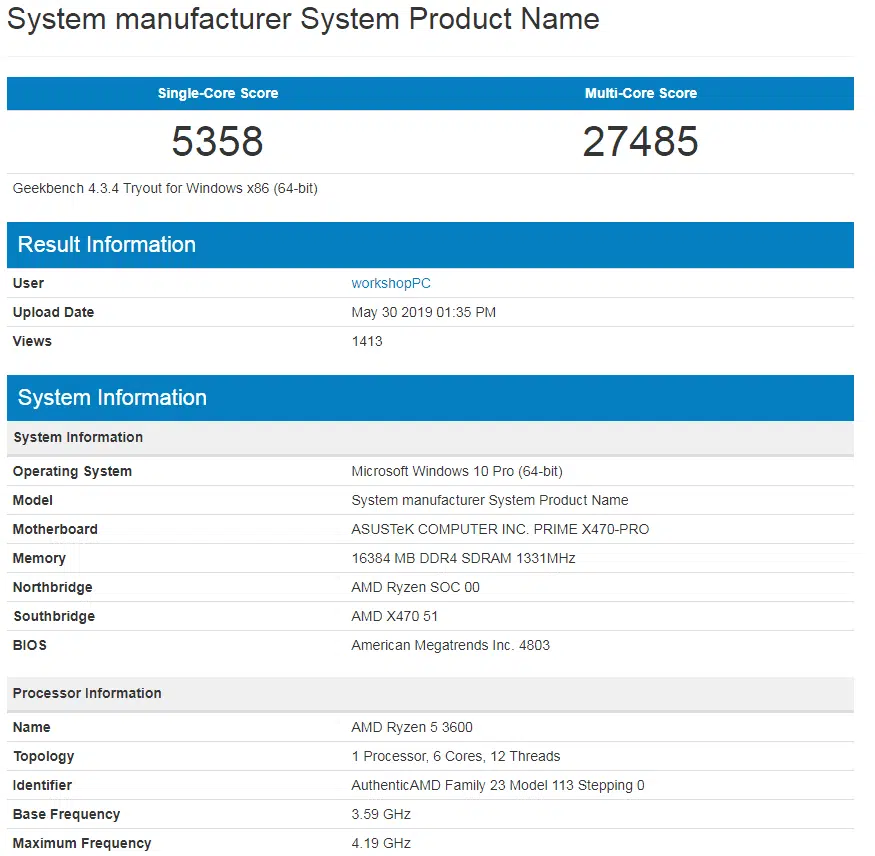
Task: Click the Multi-Core Score header label
Action: tap(641, 93)
